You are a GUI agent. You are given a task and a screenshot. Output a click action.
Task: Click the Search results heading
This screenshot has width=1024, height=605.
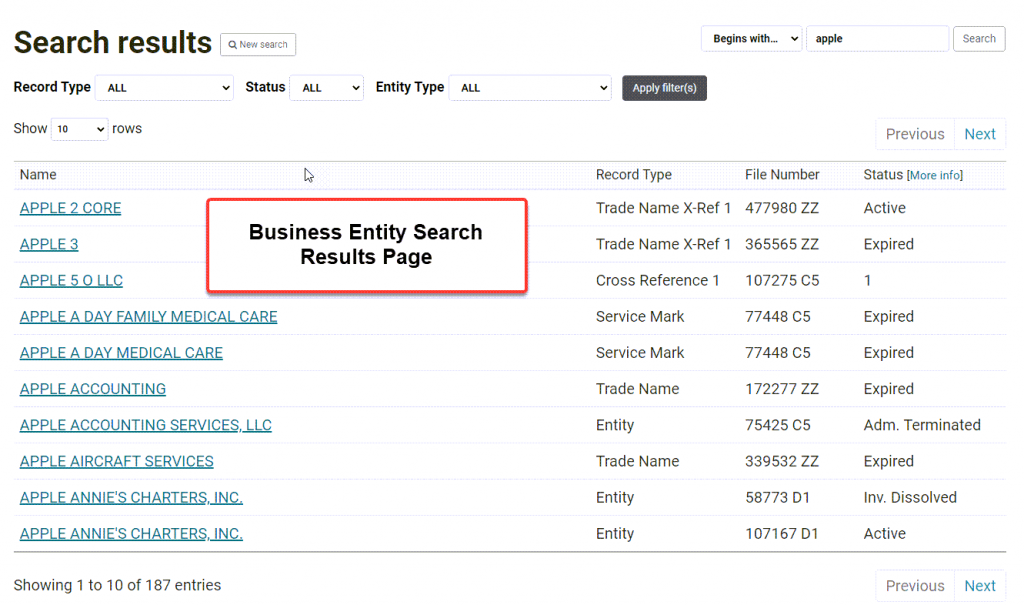point(113,42)
